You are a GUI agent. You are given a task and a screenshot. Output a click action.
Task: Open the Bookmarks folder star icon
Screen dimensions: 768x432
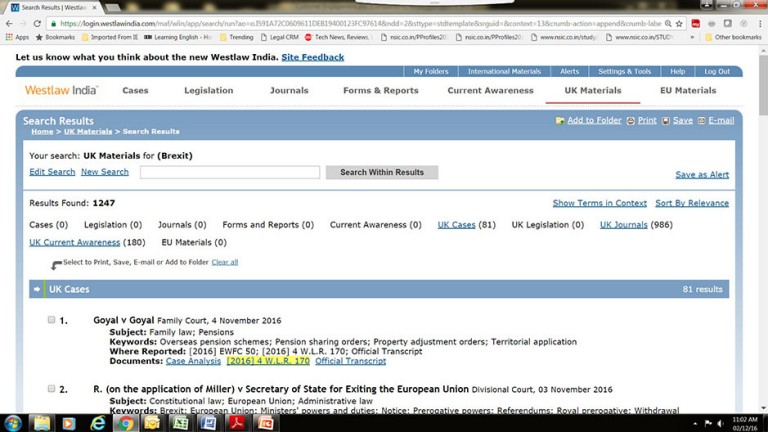[40, 37]
